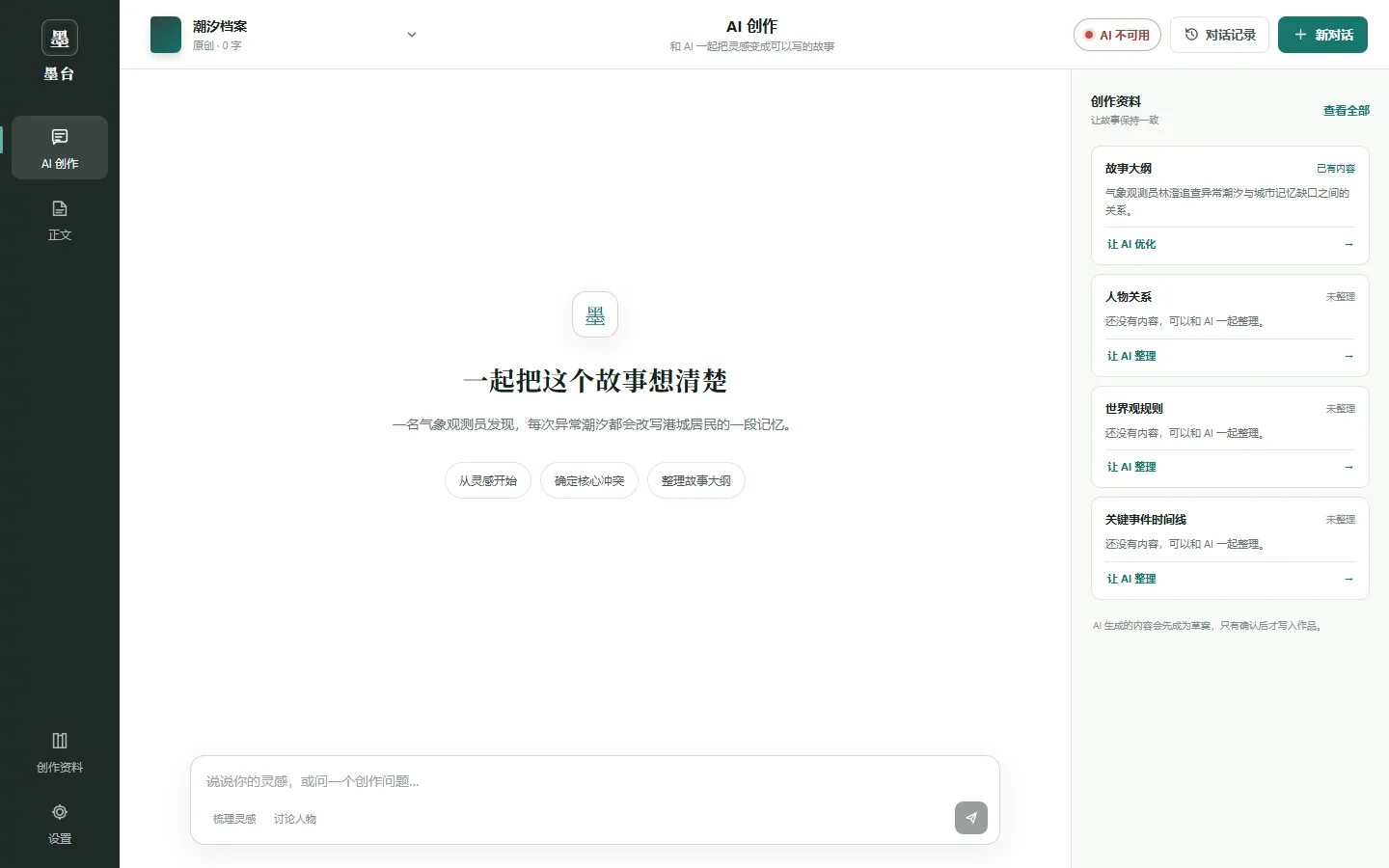
Task: Click the send message paper-plane icon
Action: coord(971,818)
